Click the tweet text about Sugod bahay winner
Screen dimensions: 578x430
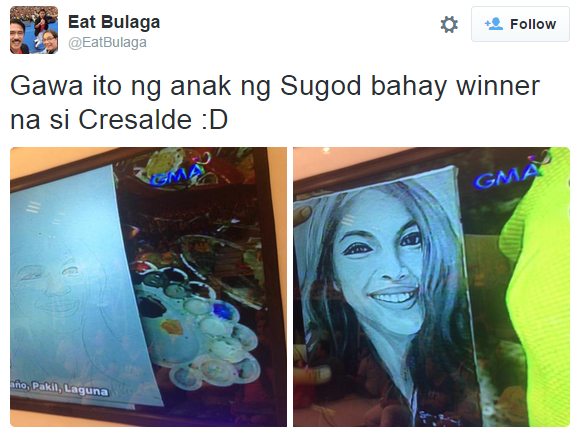275,102
